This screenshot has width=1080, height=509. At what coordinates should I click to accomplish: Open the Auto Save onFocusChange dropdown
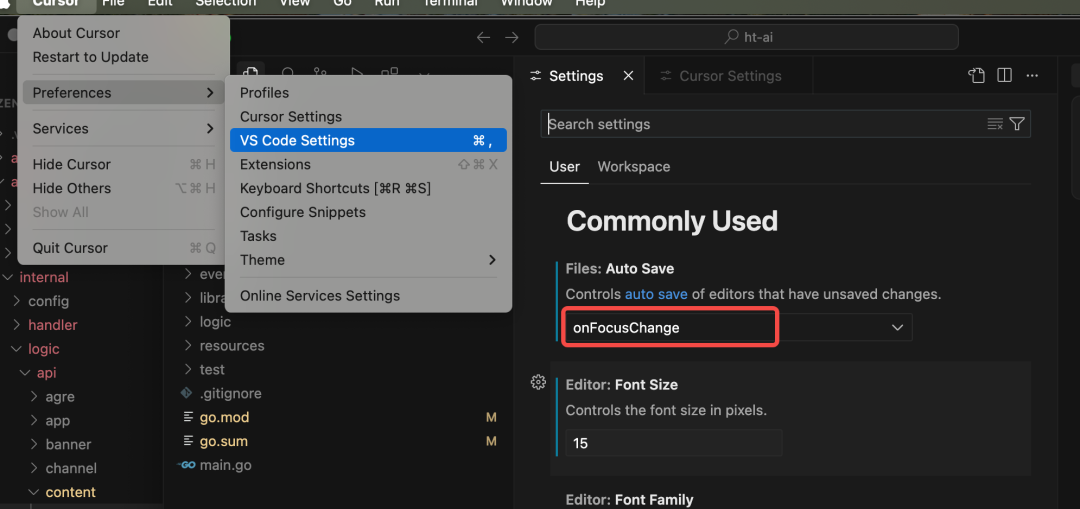click(738, 328)
